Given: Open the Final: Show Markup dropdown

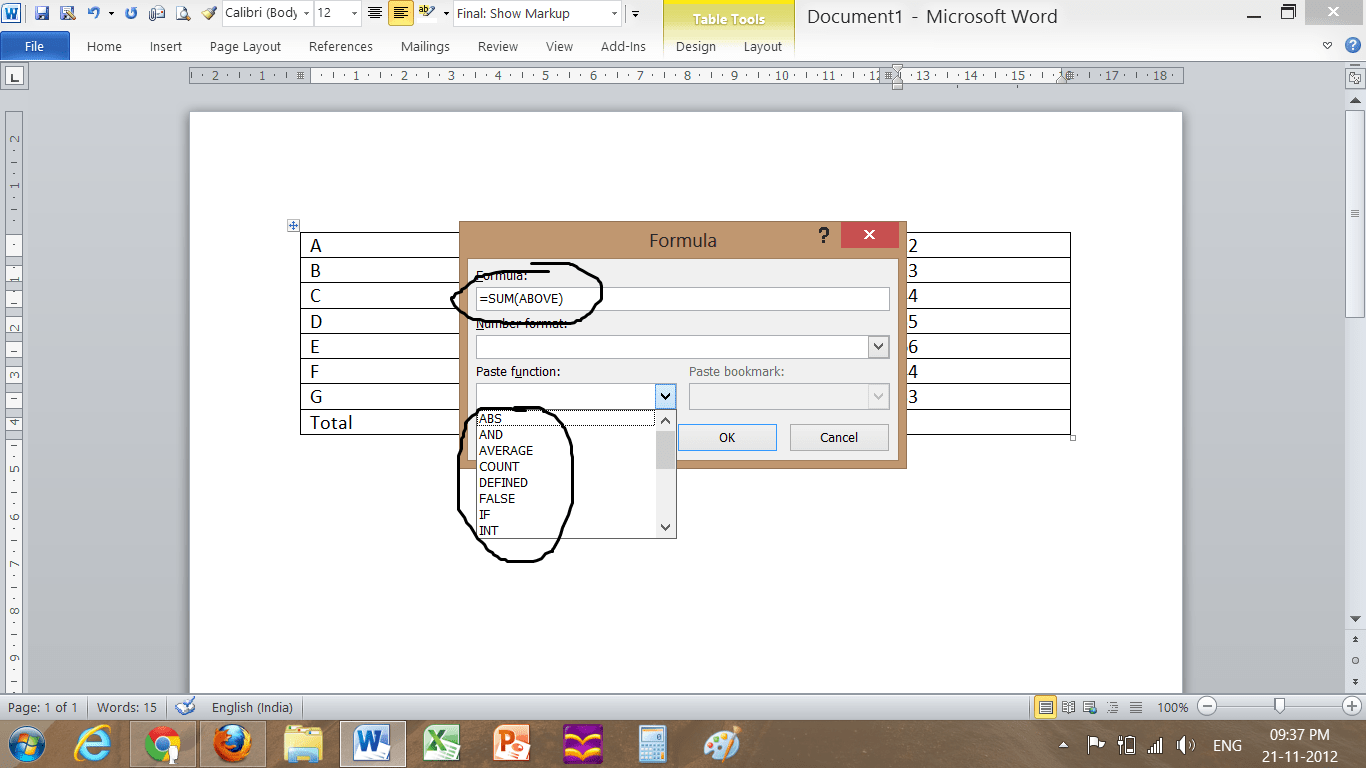Looking at the screenshot, I should [x=613, y=13].
